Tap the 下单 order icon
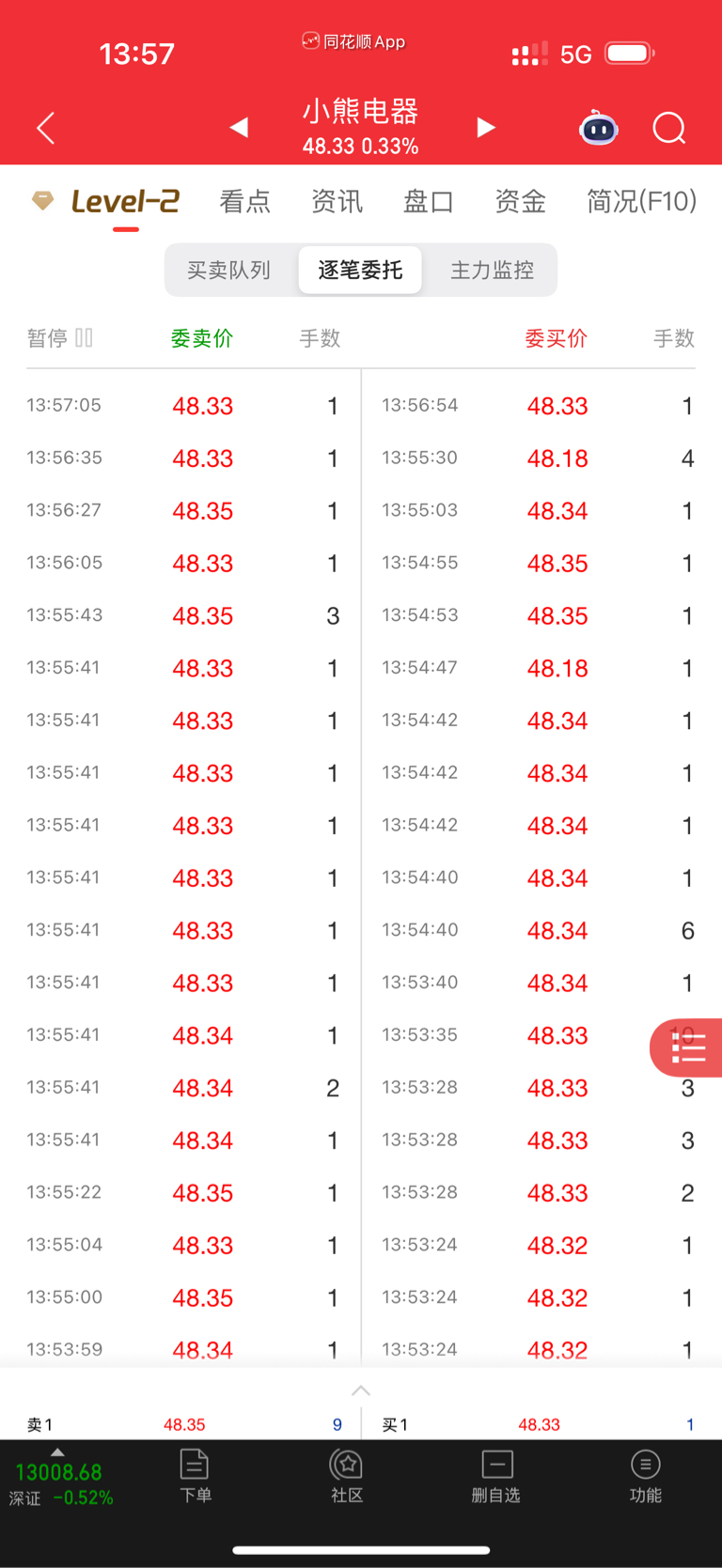 click(195, 1476)
